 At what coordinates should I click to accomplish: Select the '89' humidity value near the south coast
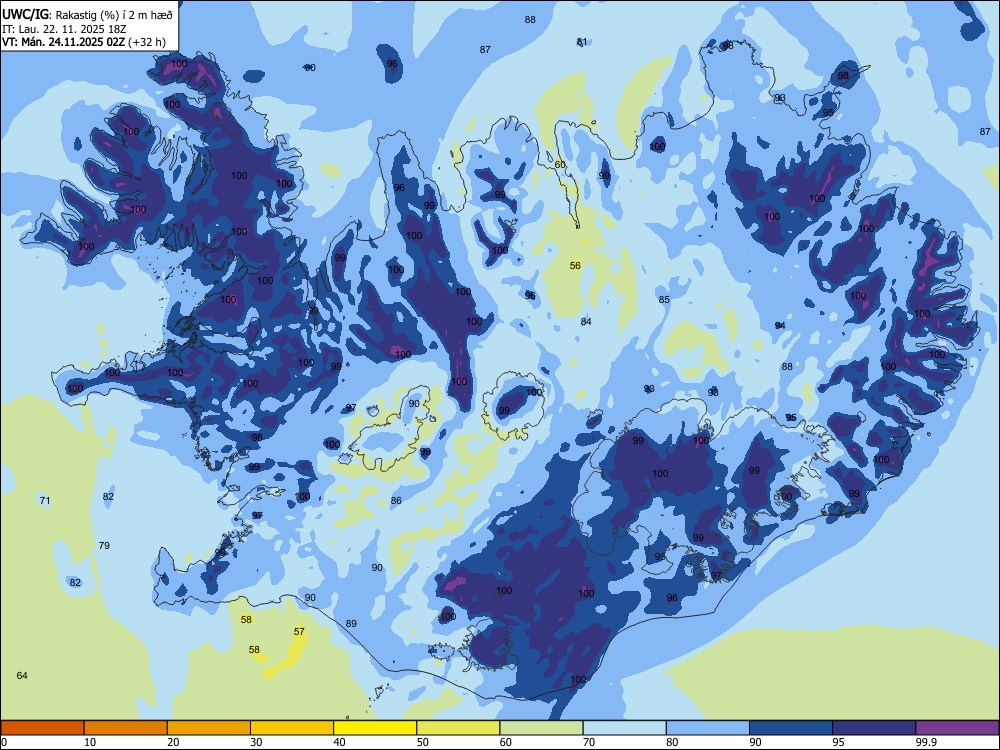tap(351, 623)
